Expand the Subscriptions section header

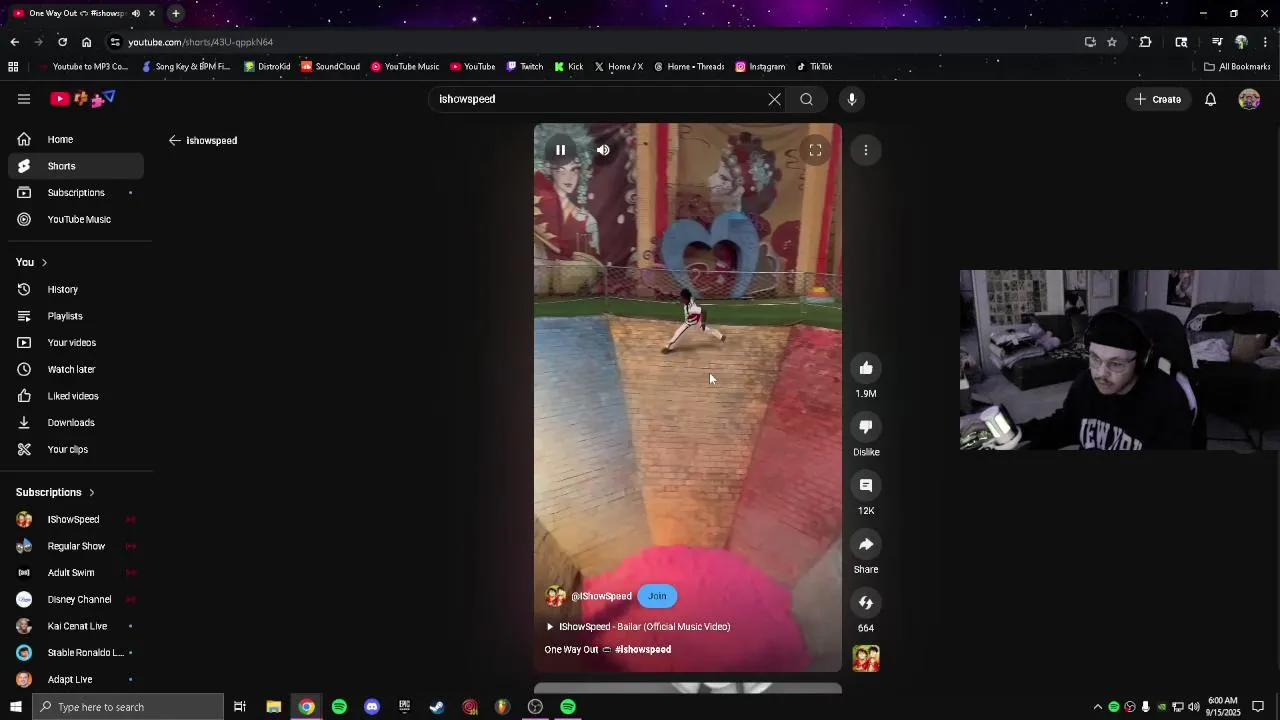coord(55,492)
